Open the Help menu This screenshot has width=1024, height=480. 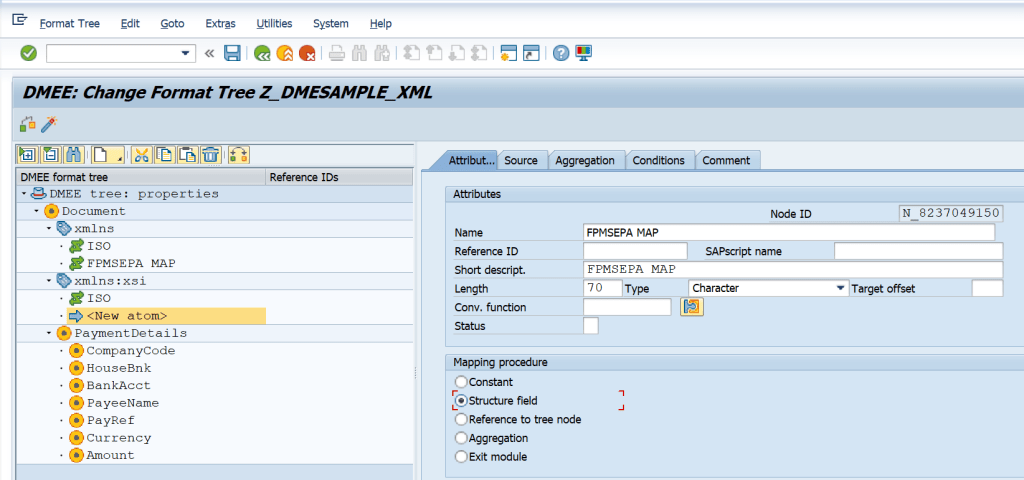[x=381, y=24]
